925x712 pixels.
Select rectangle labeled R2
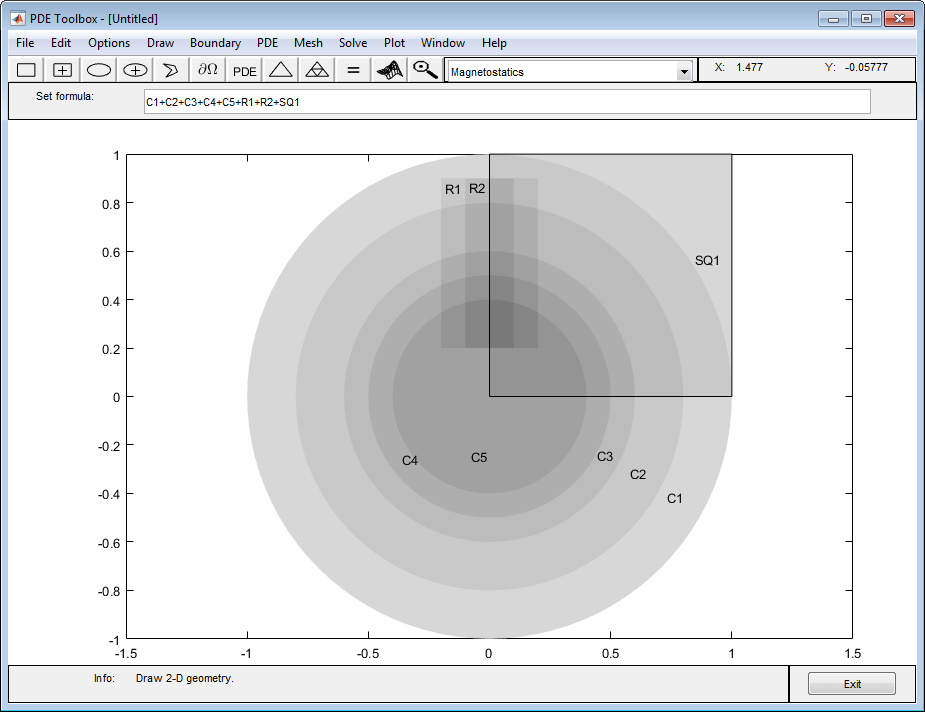(x=477, y=188)
